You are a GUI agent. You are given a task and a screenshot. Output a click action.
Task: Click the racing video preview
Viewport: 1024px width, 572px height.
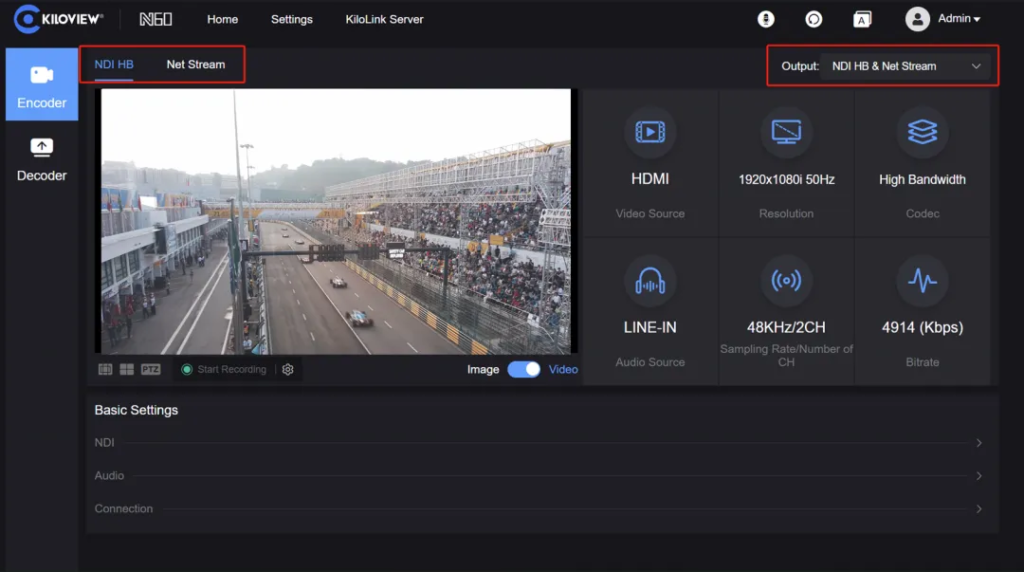(x=336, y=221)
